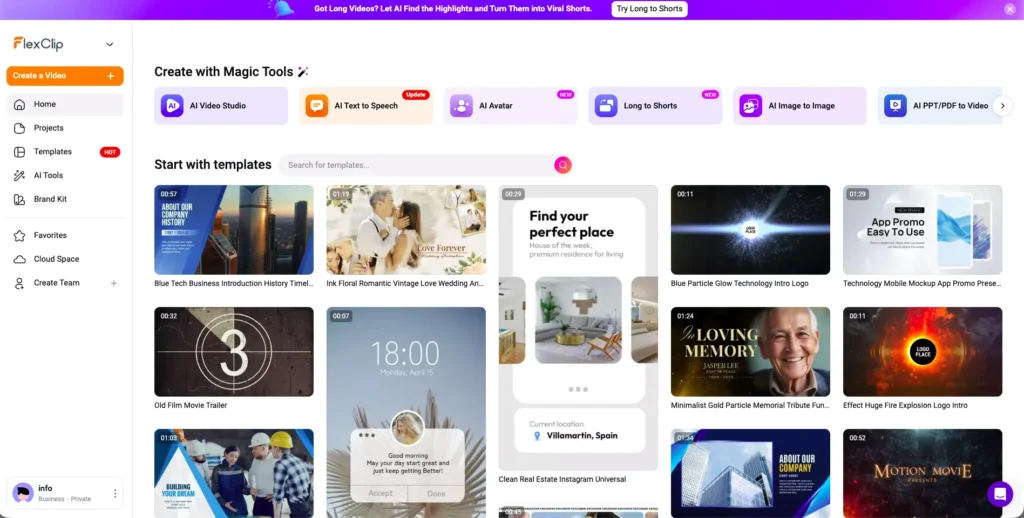The image size is (1024, 518).
Task: Open the chat support bubble
Action: (x=1000, y=494)
